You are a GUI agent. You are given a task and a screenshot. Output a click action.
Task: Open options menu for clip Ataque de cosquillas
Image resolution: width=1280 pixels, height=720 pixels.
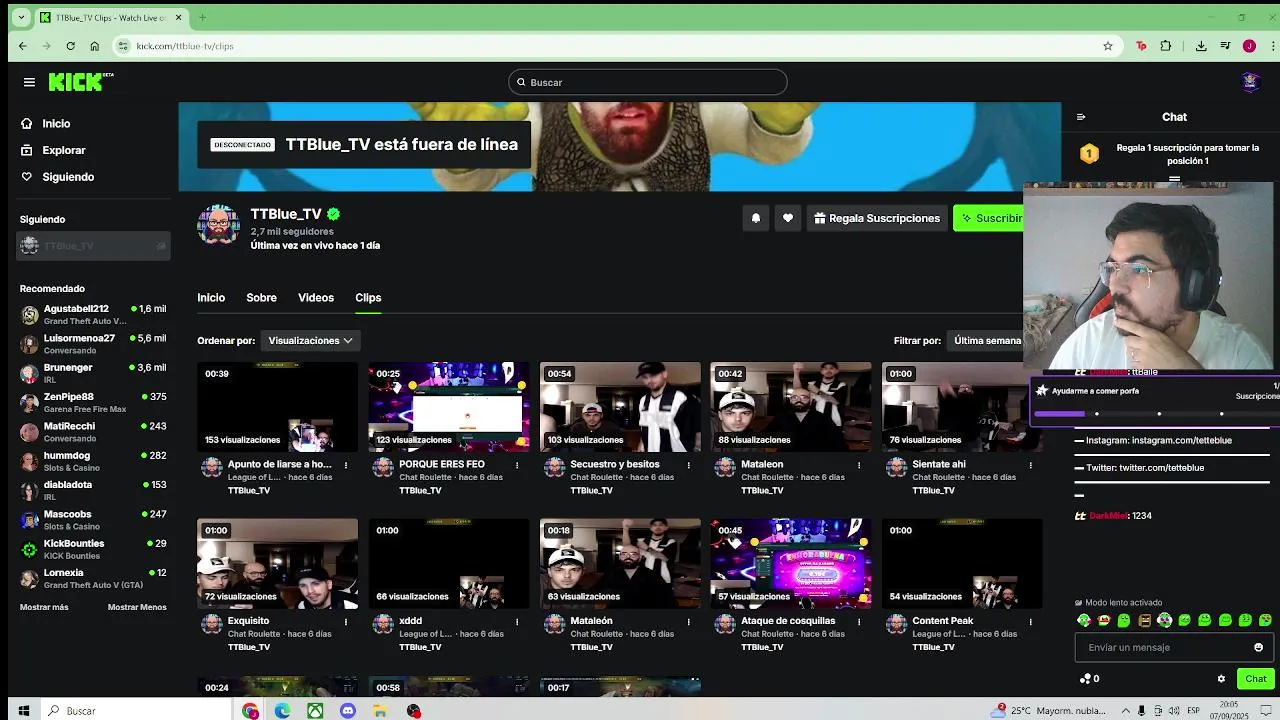pos(859,621)
